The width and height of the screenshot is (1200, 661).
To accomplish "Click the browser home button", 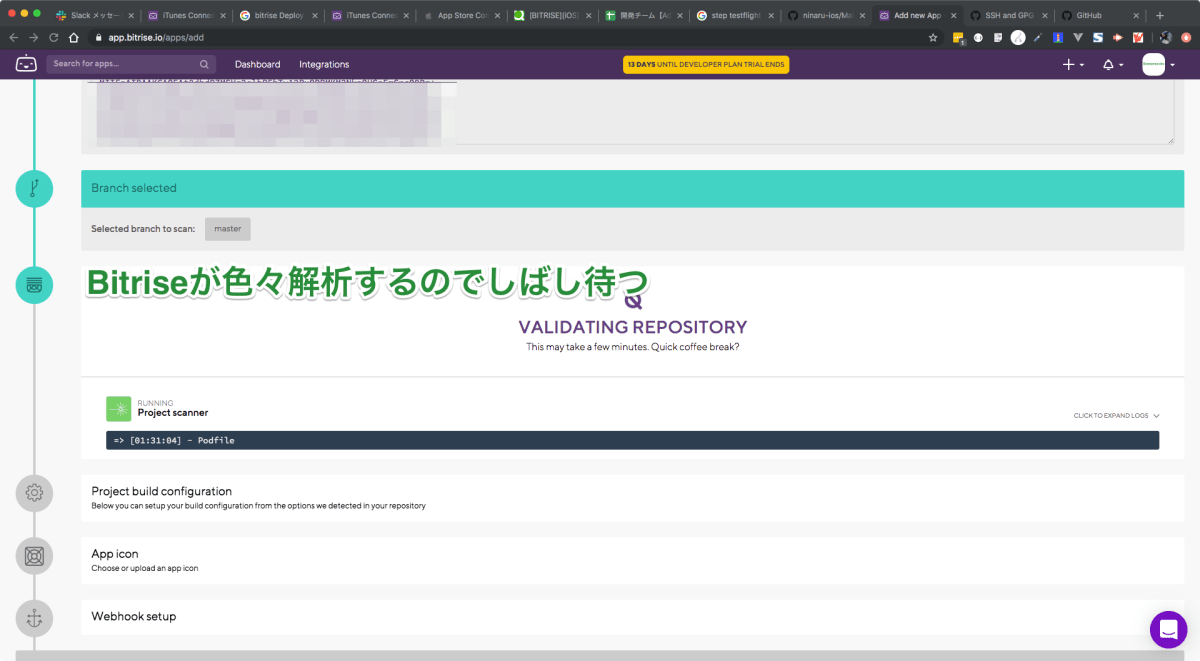I will [x=74, y=37].
